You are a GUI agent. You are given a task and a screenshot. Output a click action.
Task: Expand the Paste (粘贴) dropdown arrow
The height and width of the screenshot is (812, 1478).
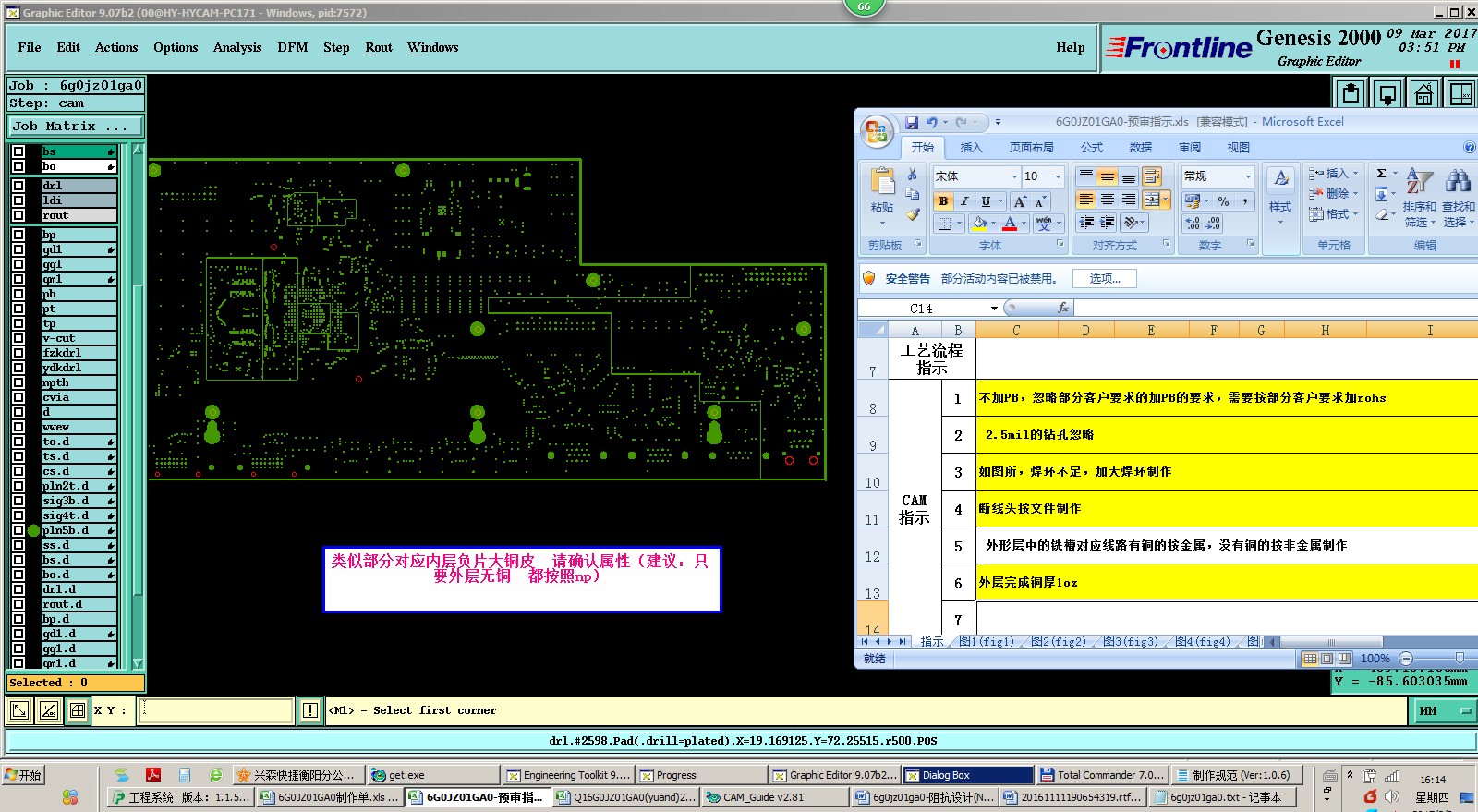click(881, 223)
